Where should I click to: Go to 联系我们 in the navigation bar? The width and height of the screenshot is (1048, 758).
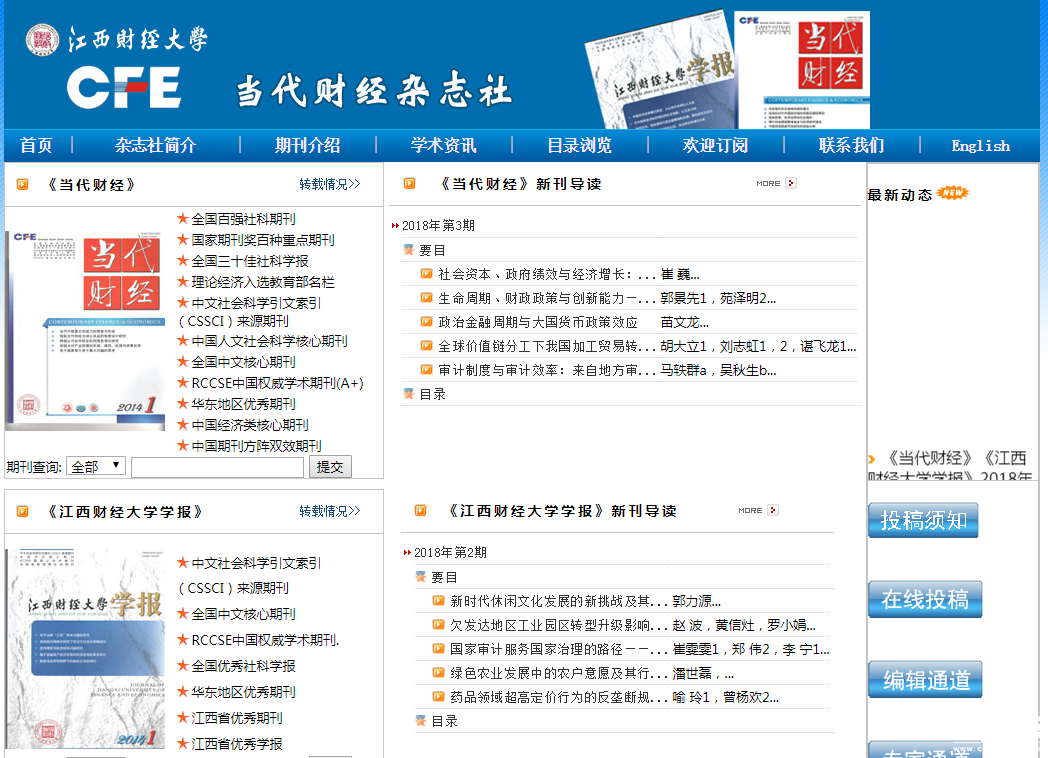point(852,145)
